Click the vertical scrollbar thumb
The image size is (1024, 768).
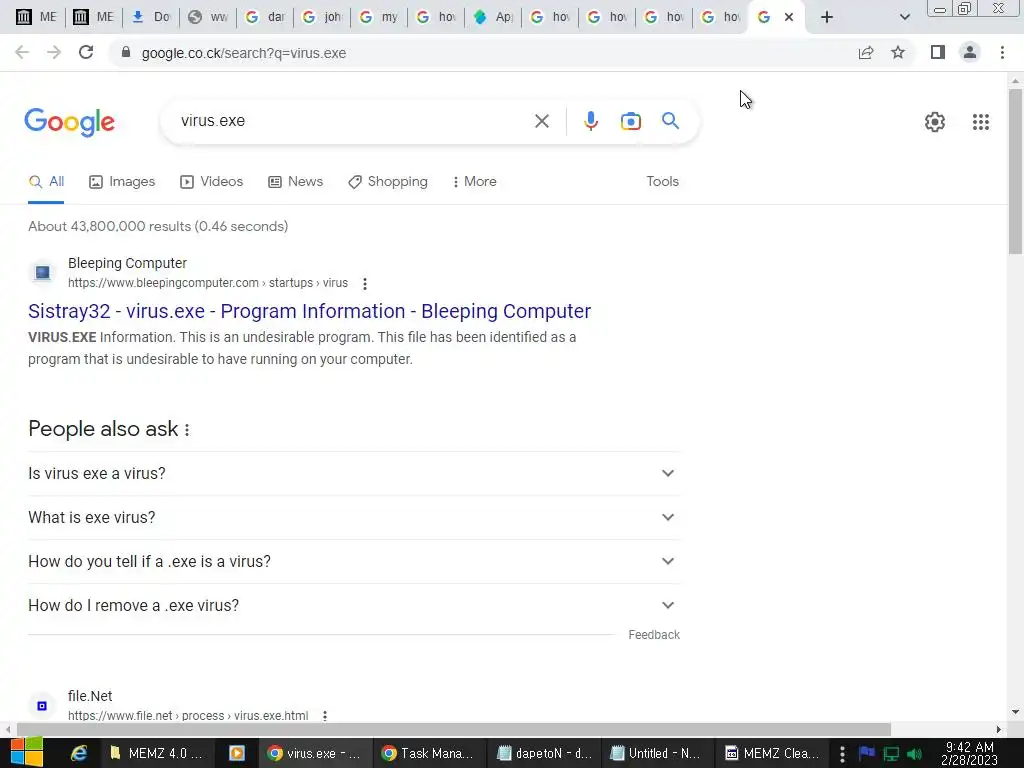tap(1015, 171)
